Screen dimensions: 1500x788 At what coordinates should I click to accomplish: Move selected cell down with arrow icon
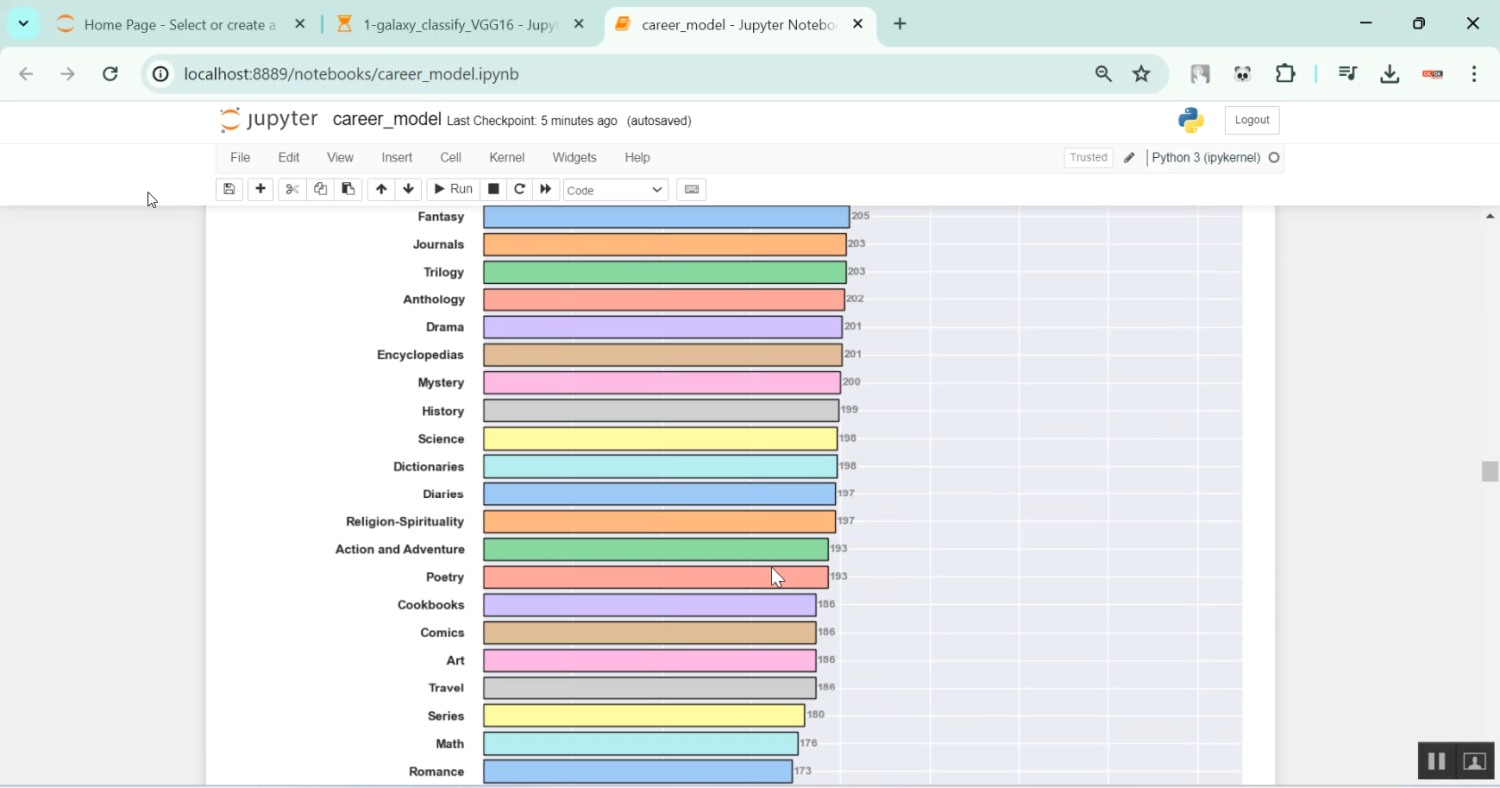(x=408, y=189)
